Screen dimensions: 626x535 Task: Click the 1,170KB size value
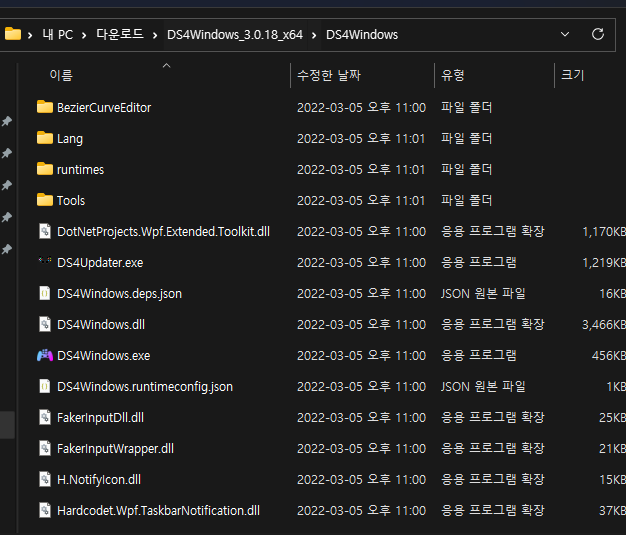coord(604,232)
